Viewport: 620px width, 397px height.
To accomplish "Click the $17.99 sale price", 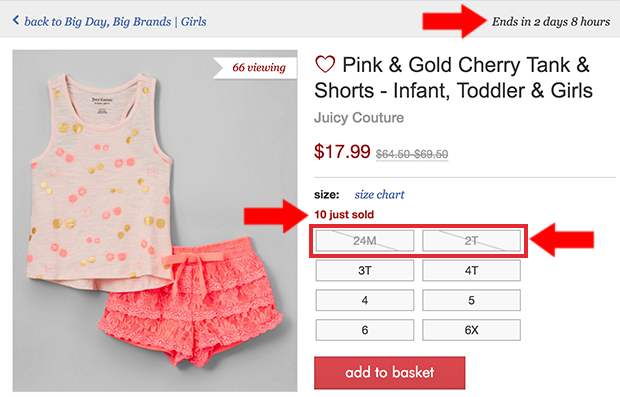I will pos(342,151).
